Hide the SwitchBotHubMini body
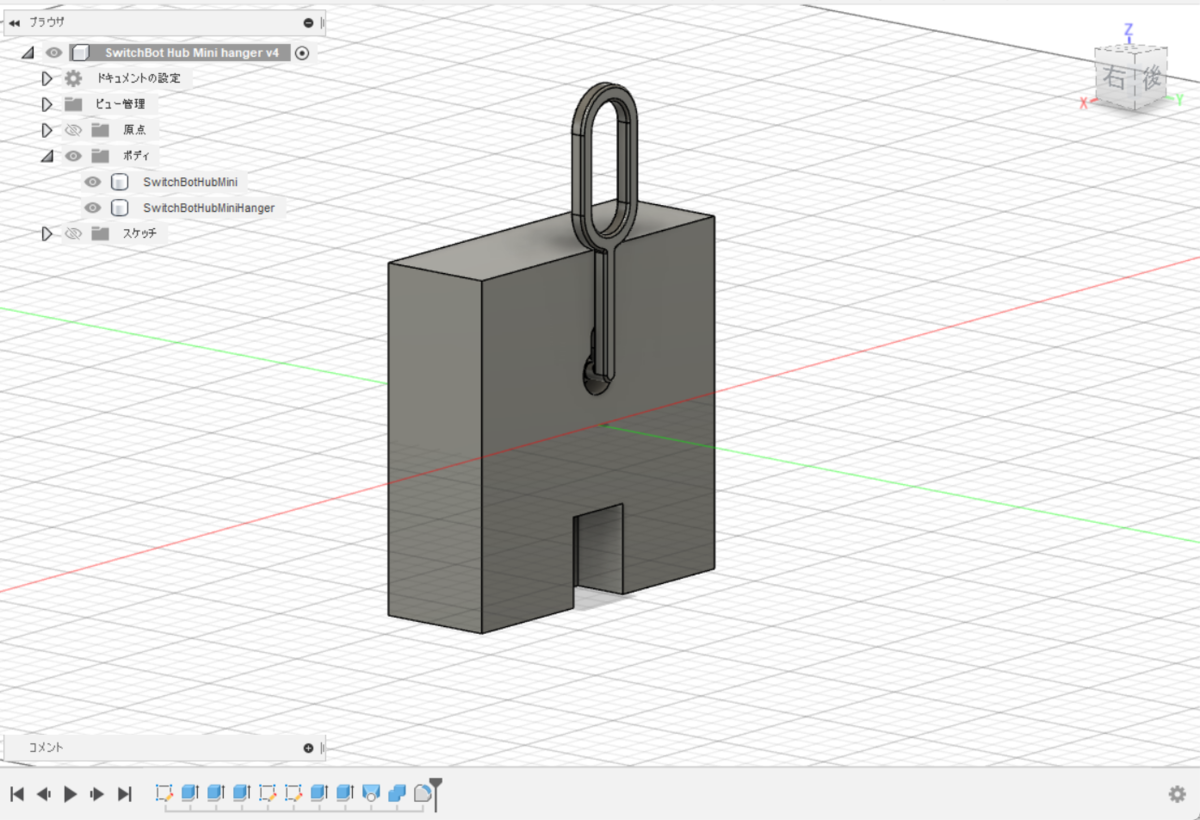 point(93,182)
